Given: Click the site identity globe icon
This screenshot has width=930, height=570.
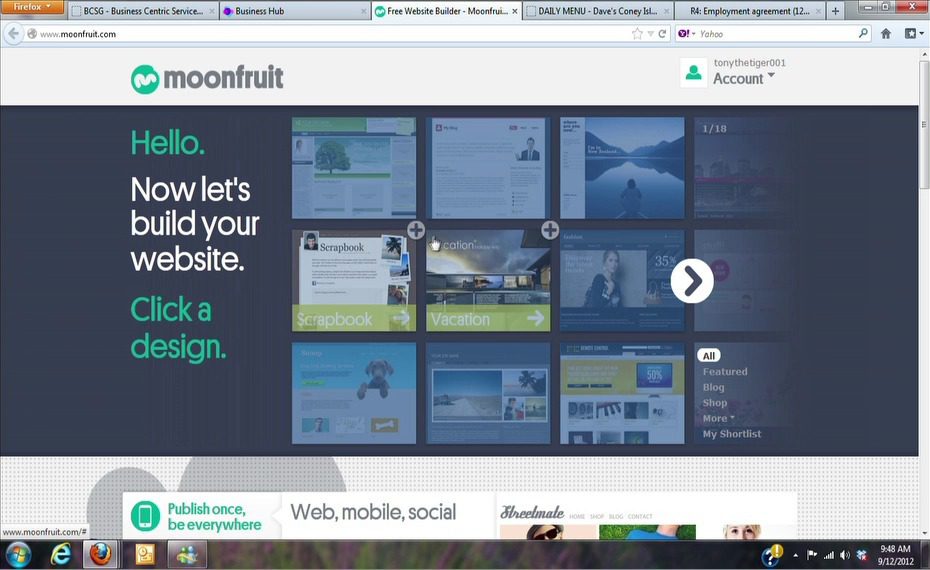Looking at the screenshot, I should point(32,34).
